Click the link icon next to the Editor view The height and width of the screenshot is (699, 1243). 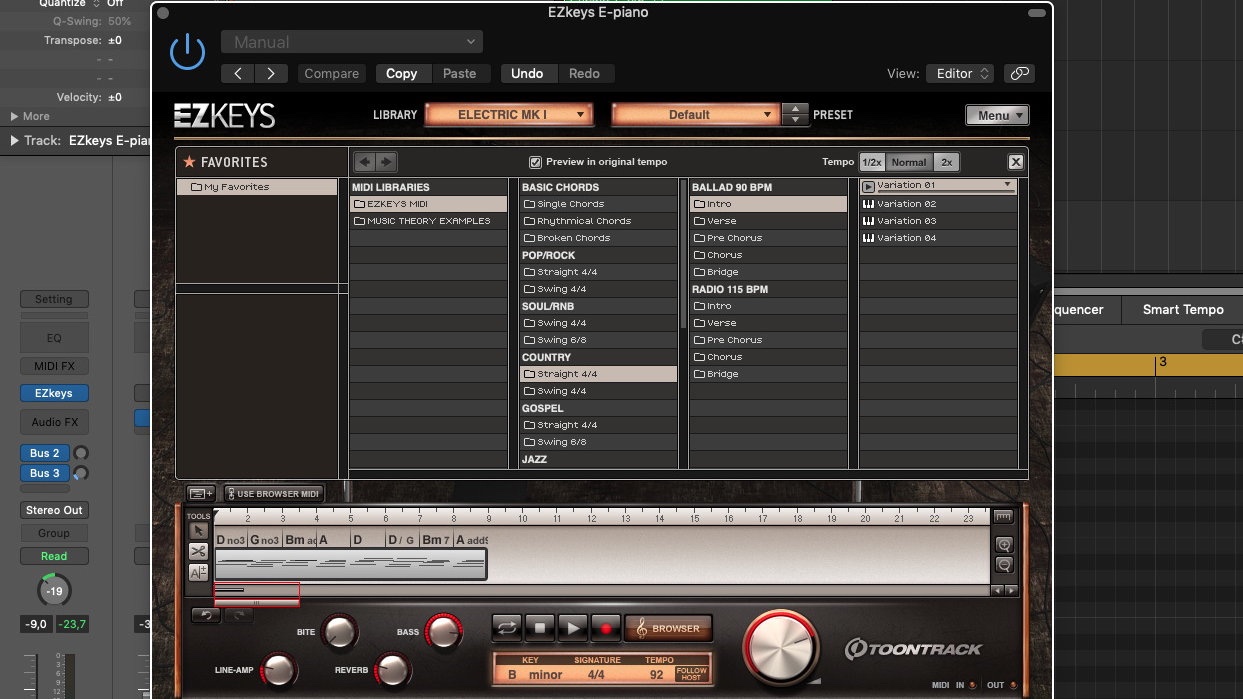pos(1019,73)
